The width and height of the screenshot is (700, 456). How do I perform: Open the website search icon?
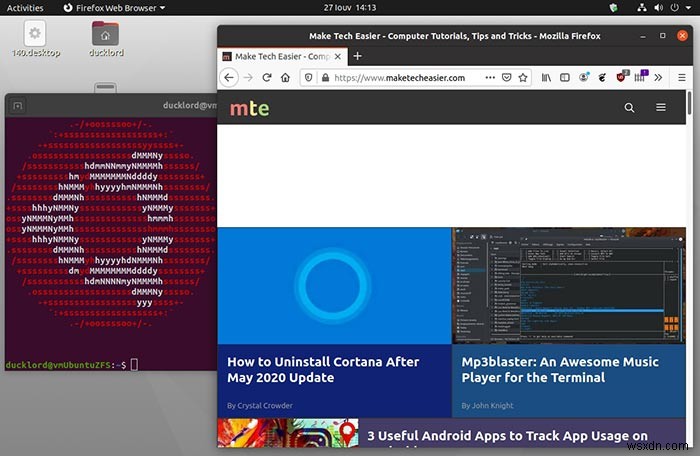click(629, 108)
